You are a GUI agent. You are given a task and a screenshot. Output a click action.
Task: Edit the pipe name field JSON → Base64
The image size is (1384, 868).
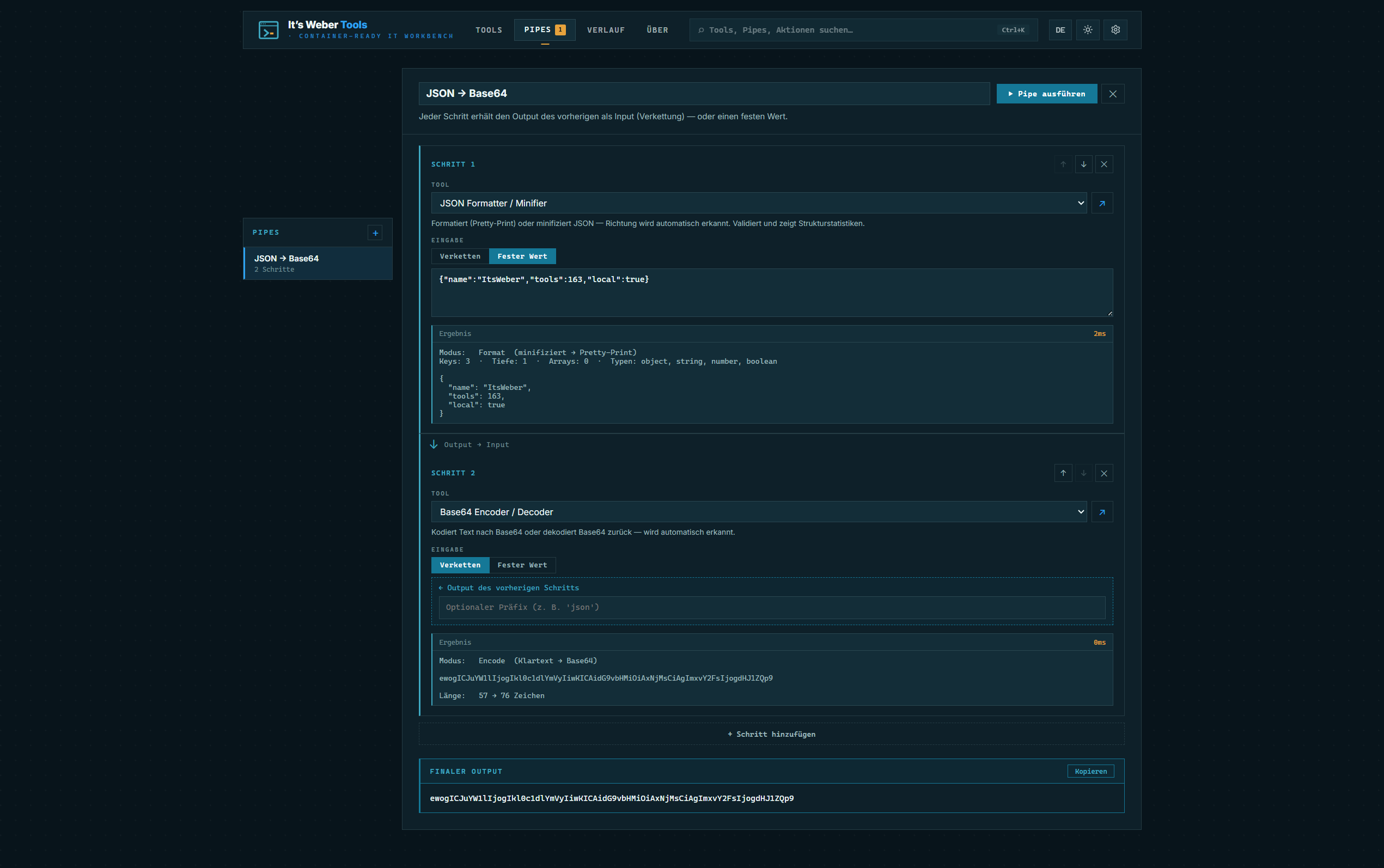pyautogui.click(x=704, y=94)
